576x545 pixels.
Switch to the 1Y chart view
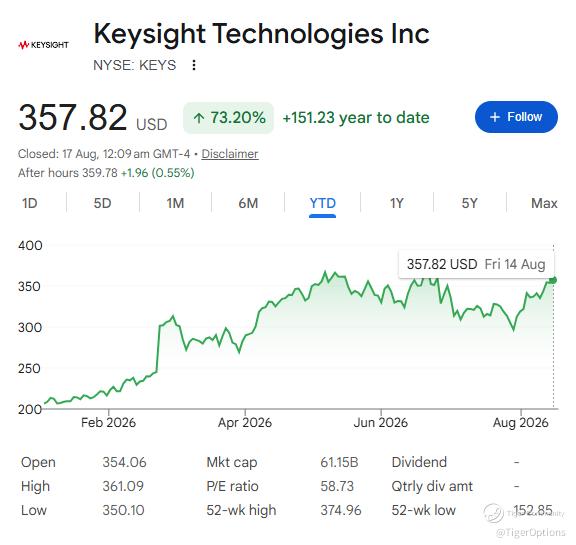coord(396,203)
